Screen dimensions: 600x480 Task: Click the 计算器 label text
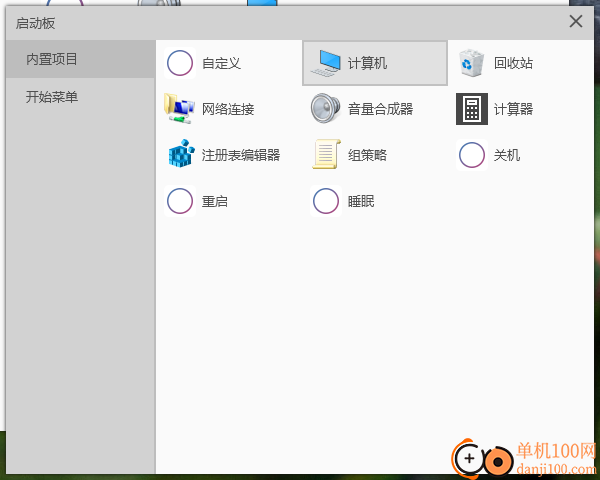click(513, 109)
